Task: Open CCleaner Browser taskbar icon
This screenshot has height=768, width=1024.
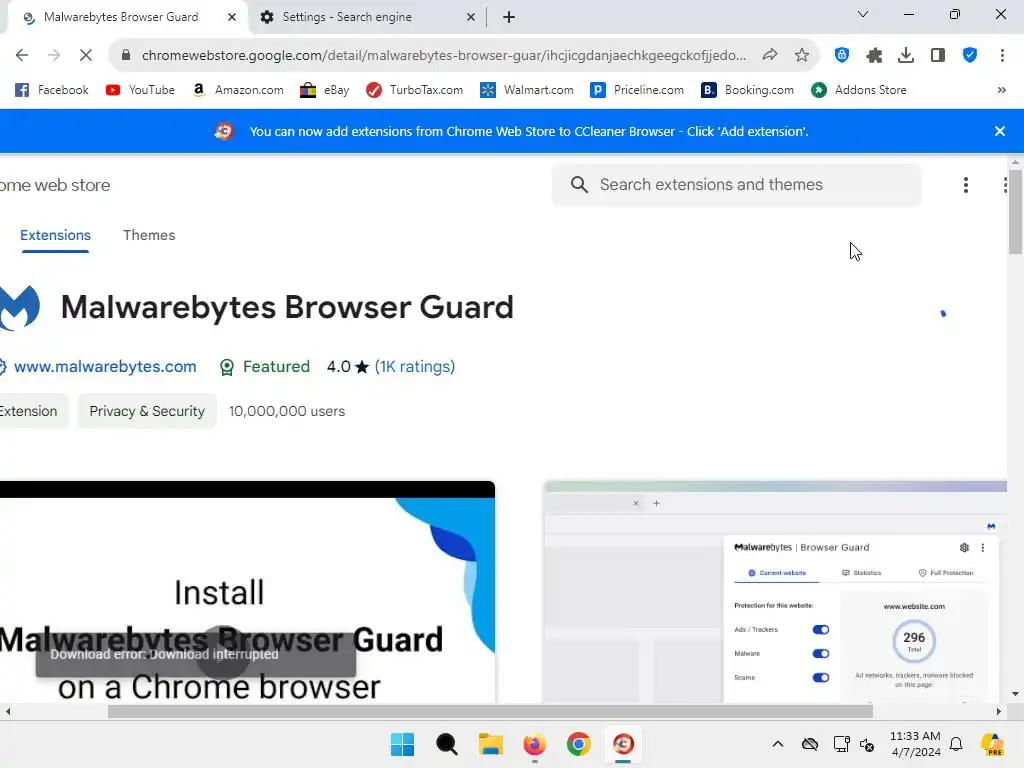Action: (x=623, y=744)
